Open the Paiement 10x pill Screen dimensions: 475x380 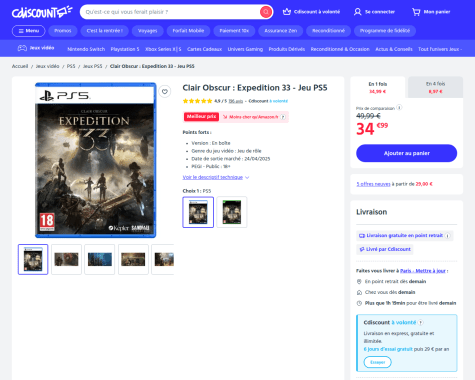coord(234,31)
